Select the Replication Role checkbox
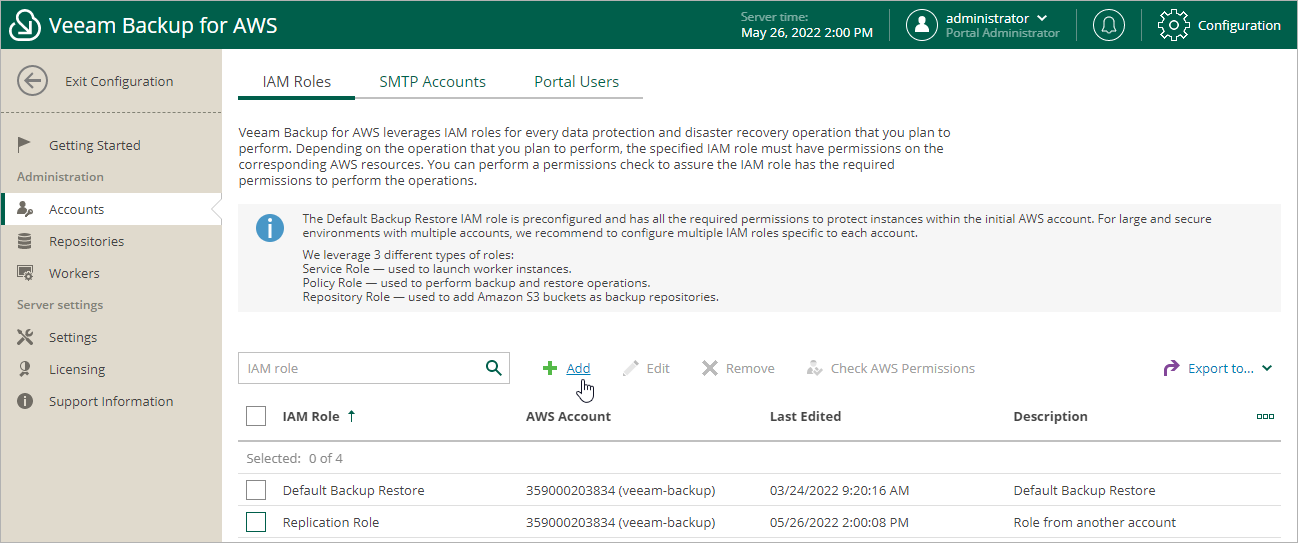 tap(256, 522)
